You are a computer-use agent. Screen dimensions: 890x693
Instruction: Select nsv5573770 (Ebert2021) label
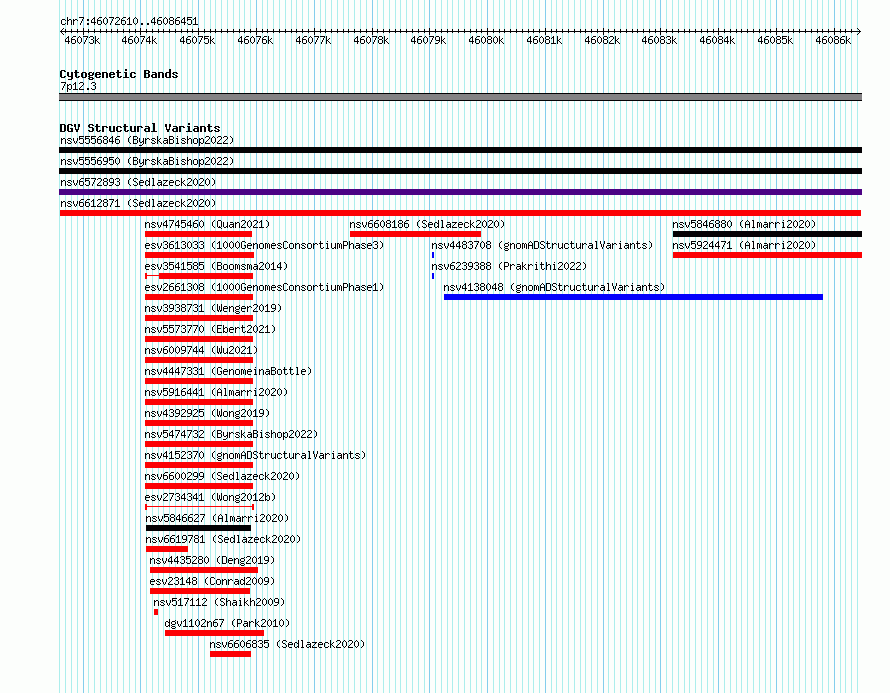tap(210, 329)
